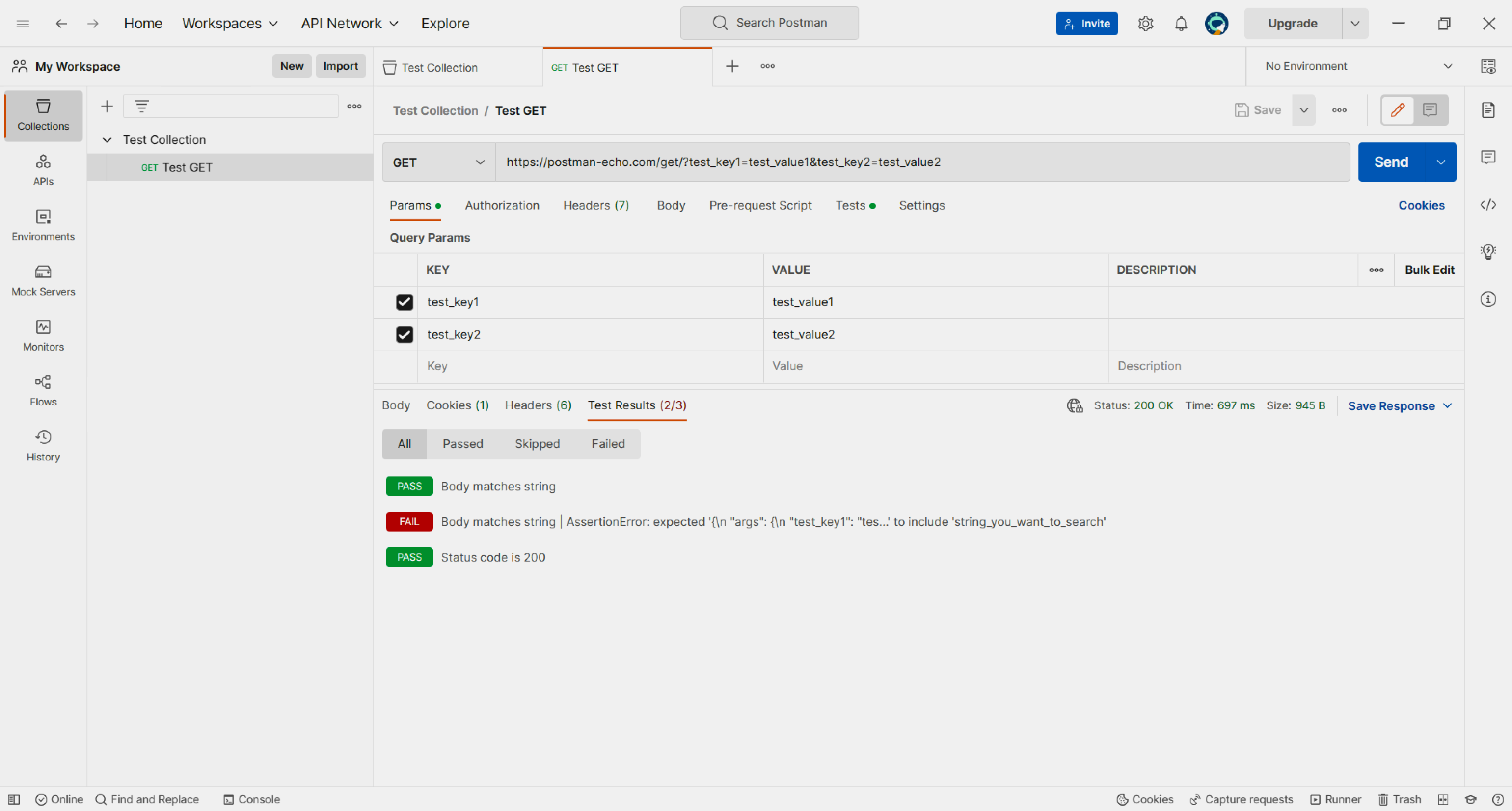Click the notifications bell icon
This screenshot has height=811, width=1512.
1180,24
